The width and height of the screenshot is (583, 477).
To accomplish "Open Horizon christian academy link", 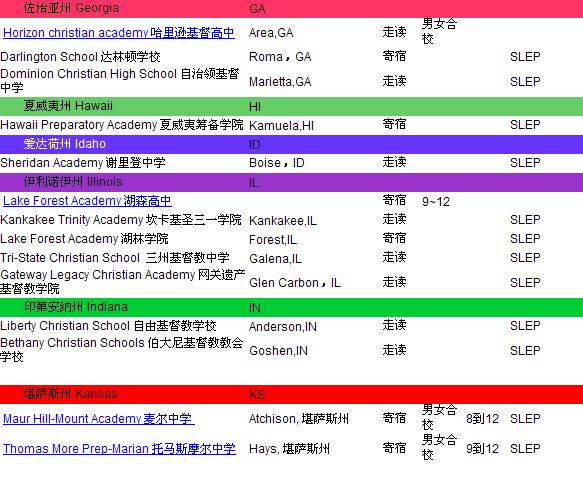I will [119, 33].
